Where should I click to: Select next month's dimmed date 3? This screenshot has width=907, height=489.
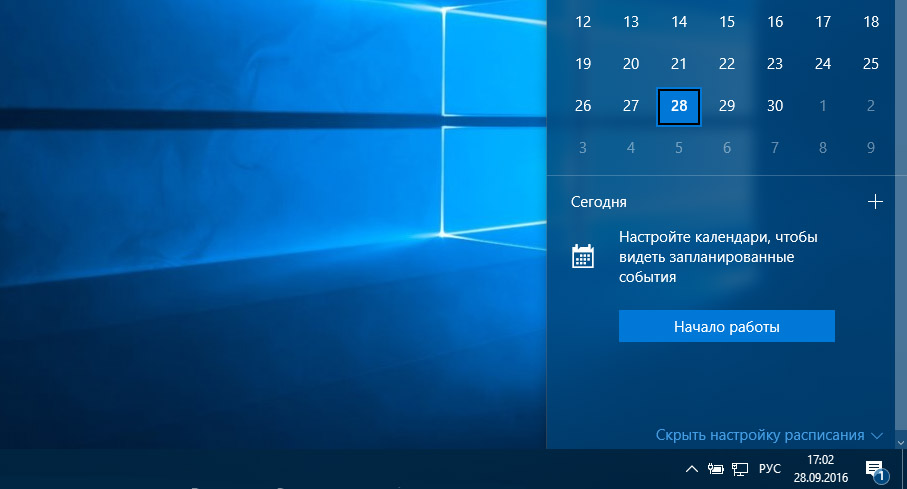tap(583, 148)
